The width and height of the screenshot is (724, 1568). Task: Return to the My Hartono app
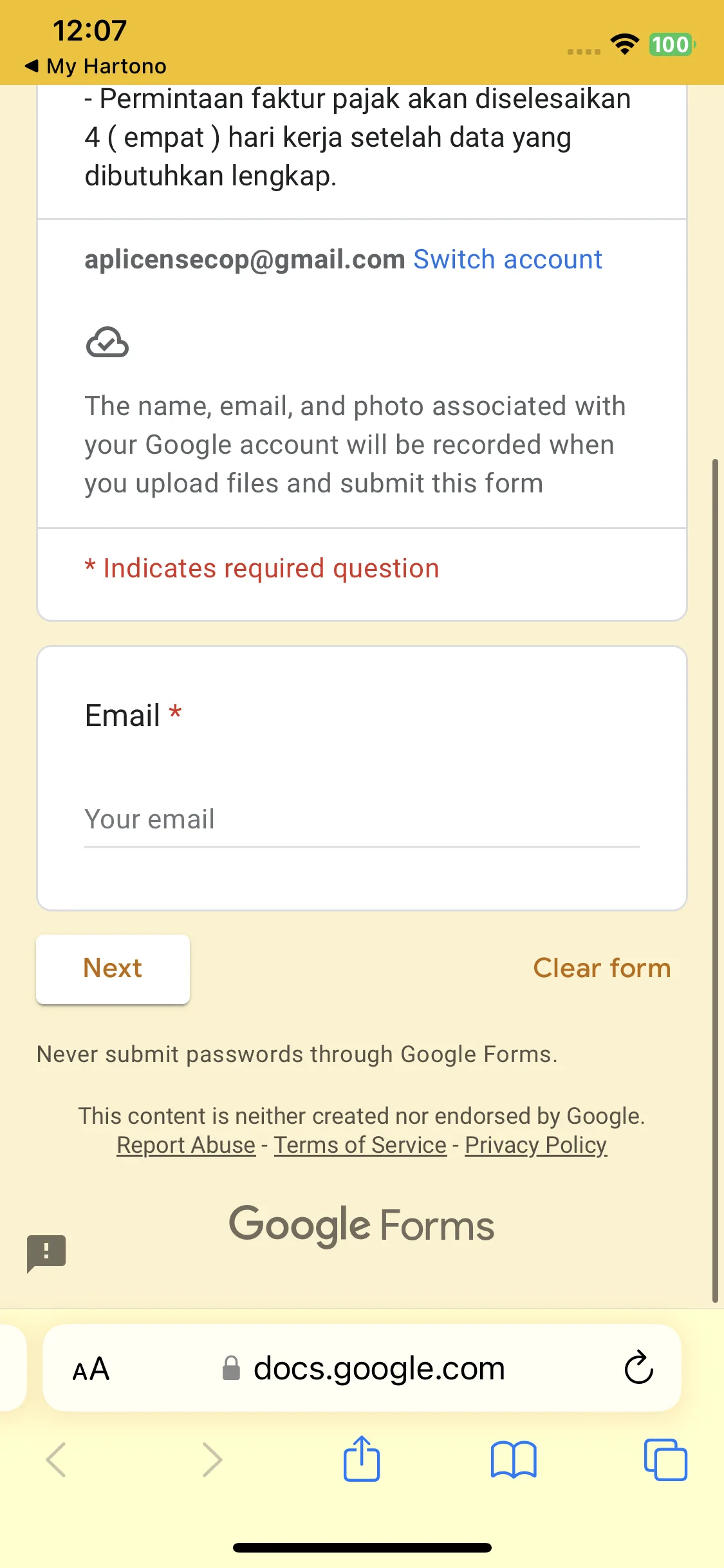click(x=95, y=66)
